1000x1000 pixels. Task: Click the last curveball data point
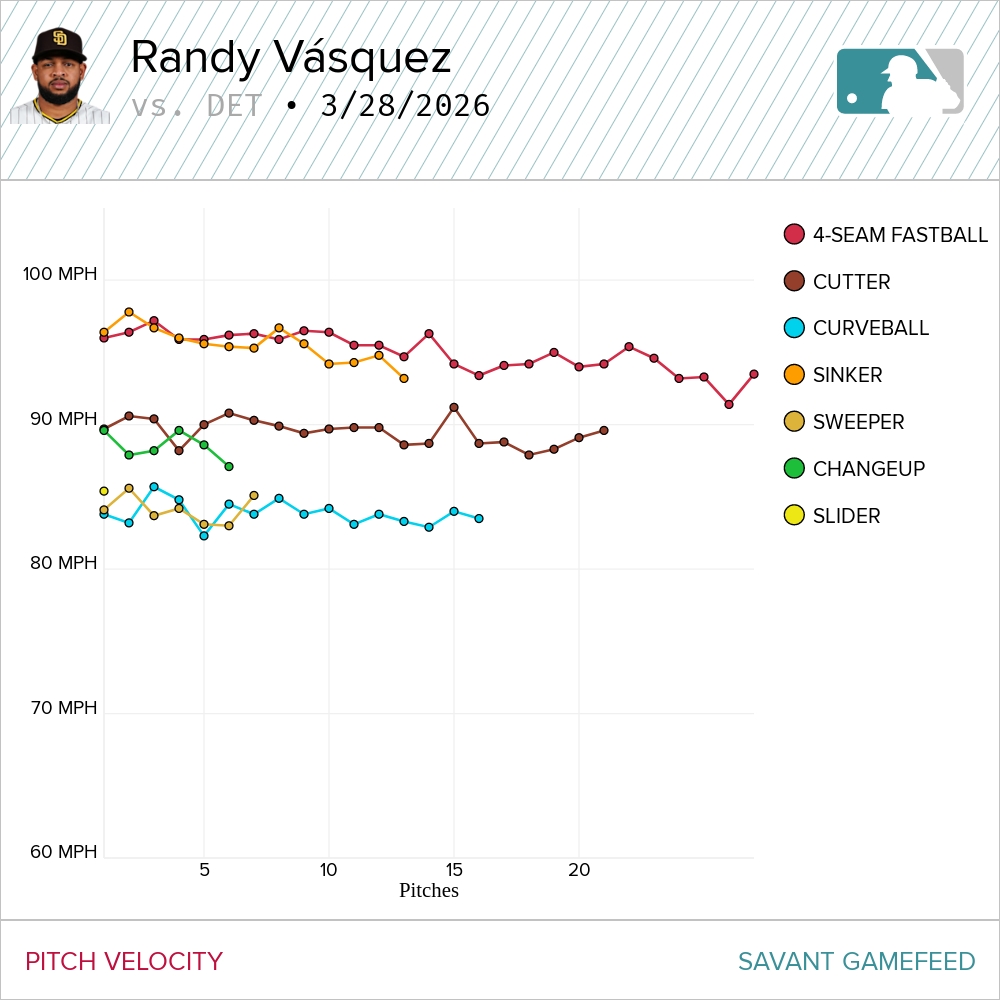coord(479,518)
